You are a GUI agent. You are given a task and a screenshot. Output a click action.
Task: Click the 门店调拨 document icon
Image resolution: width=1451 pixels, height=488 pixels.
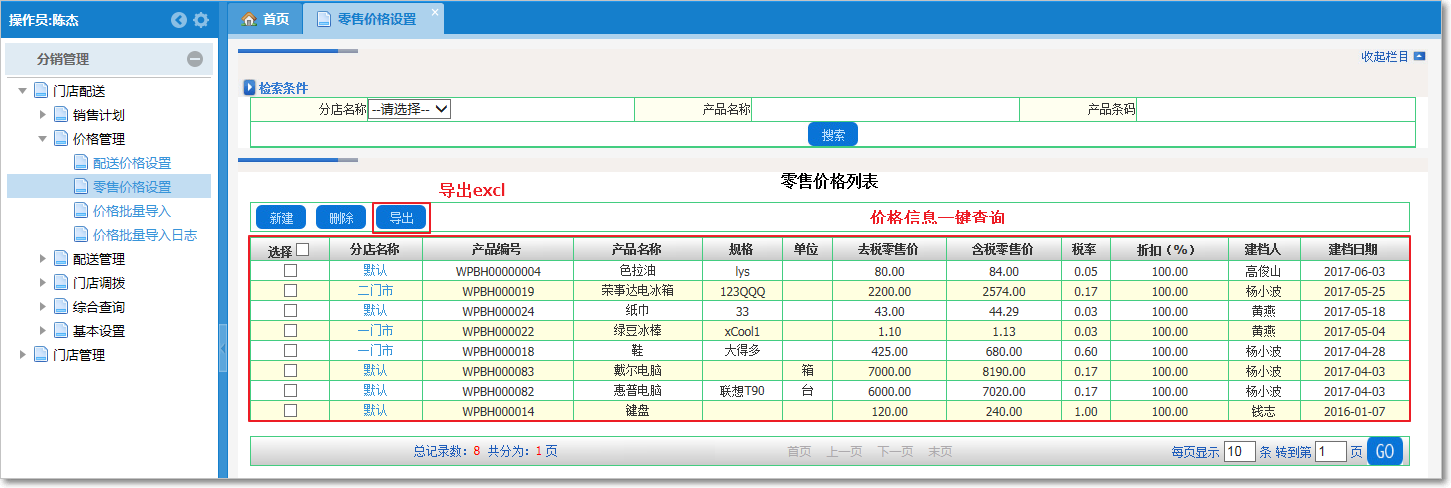click(61, 283)
